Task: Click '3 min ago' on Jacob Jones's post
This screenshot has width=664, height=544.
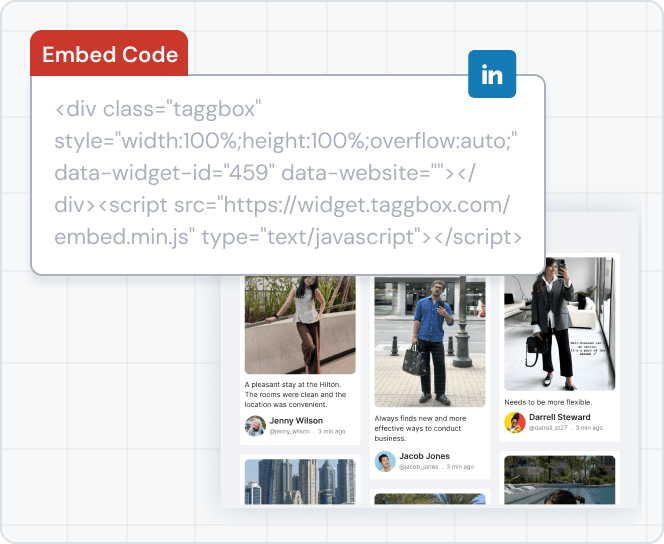Action: pos(460,467)
